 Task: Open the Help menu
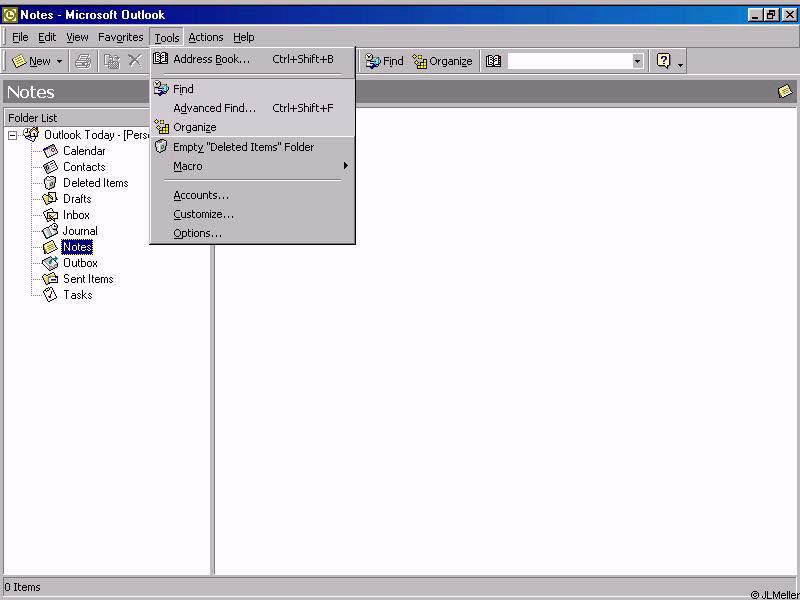(243, 37)
